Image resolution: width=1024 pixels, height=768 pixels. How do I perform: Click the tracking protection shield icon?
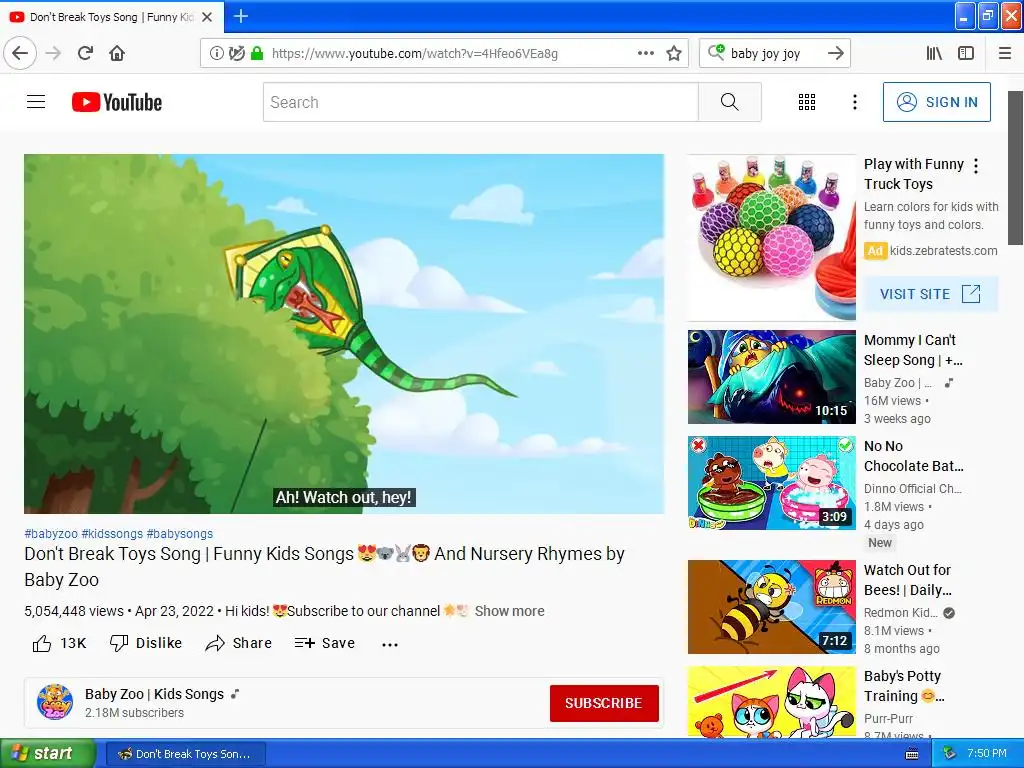click(x=237, y=53)
